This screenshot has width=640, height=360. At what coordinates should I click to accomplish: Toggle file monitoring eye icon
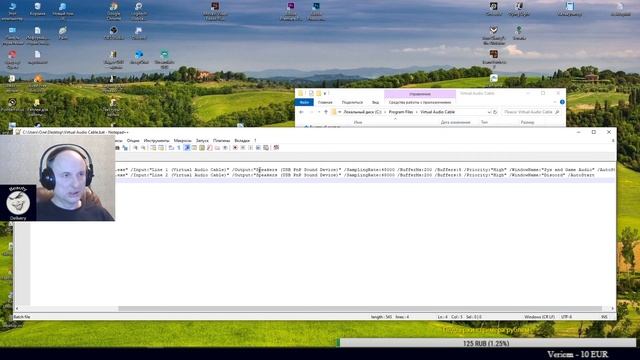coord(225,148)
